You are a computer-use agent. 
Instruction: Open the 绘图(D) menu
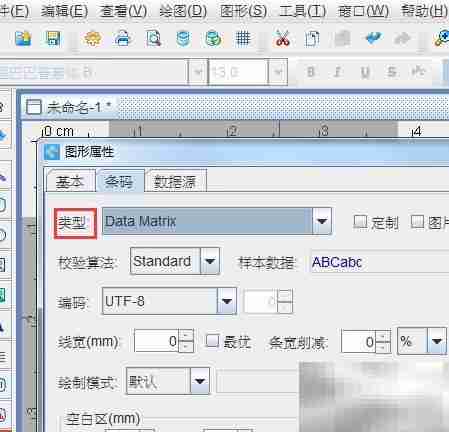click(183, 11)
